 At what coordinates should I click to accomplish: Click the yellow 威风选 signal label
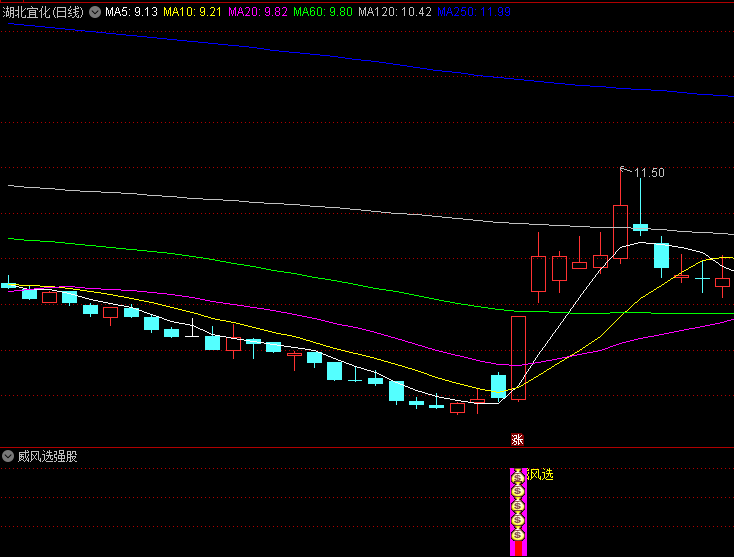click(x=540, y=475)
